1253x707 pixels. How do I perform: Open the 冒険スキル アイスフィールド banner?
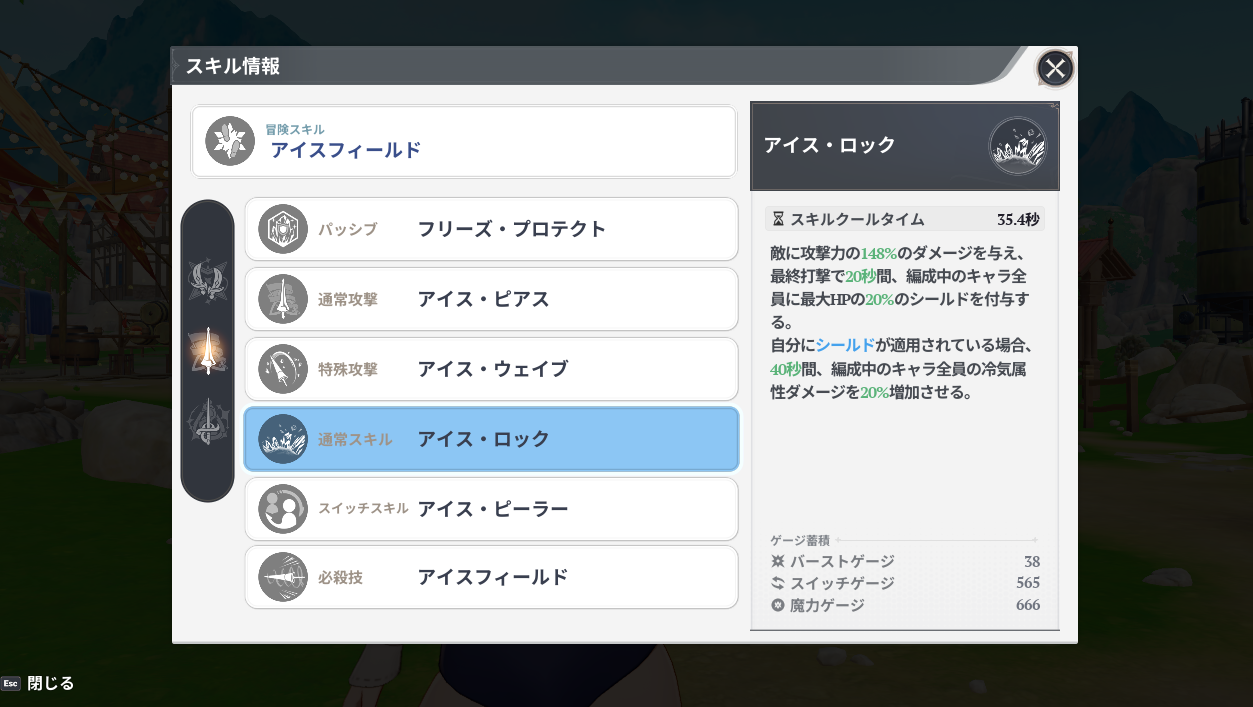click(x=464, y=142)
